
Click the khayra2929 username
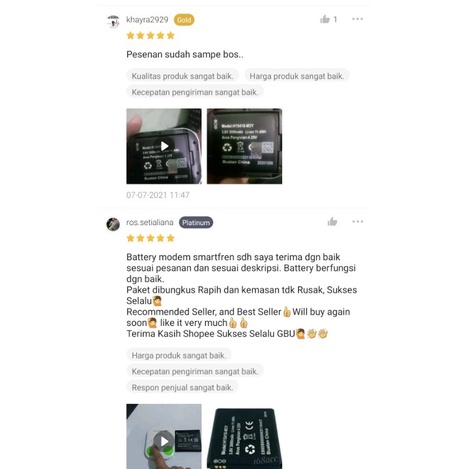(x=147, y=20)
